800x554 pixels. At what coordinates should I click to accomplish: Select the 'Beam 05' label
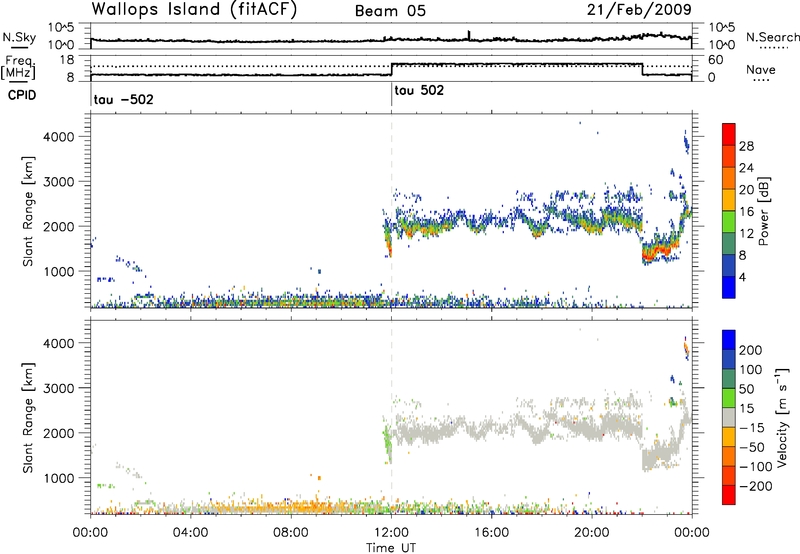390,11
